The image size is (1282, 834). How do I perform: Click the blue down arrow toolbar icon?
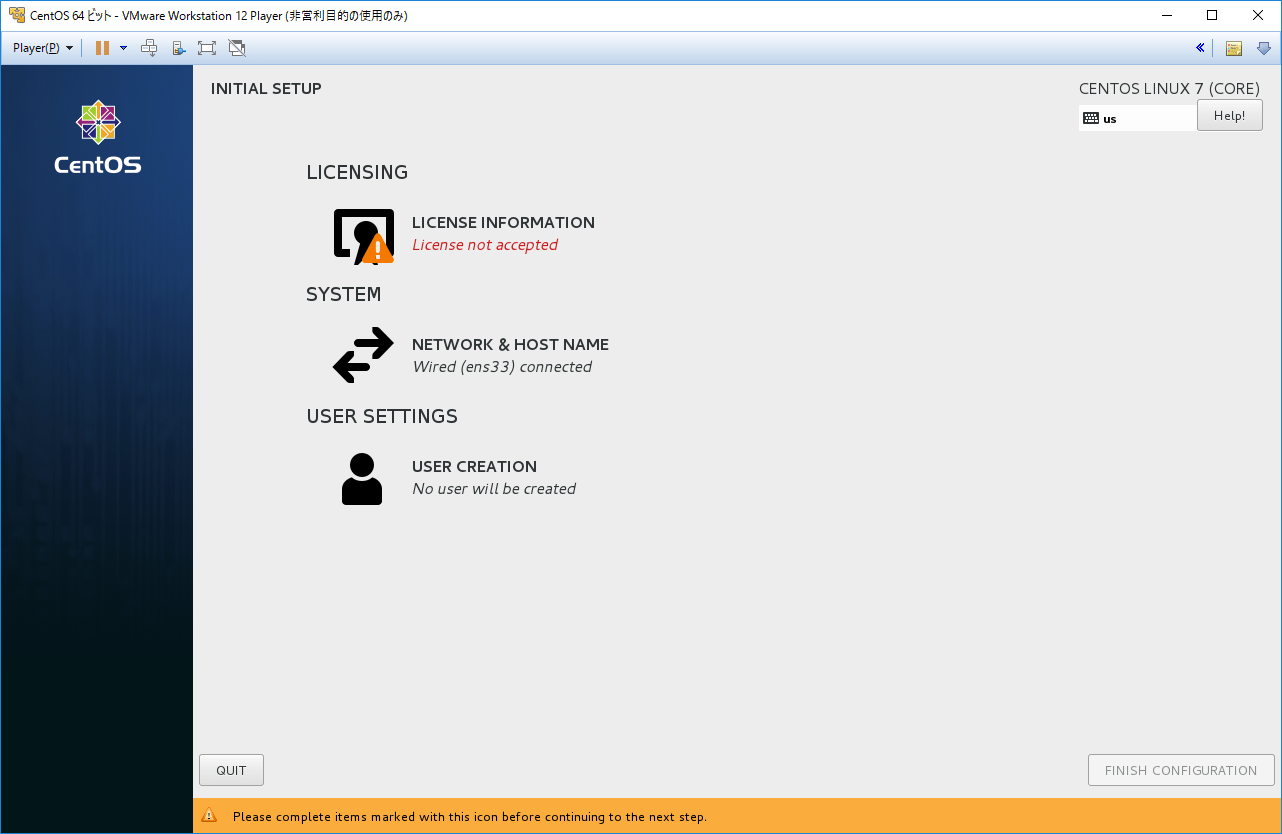coord(1264,48)
